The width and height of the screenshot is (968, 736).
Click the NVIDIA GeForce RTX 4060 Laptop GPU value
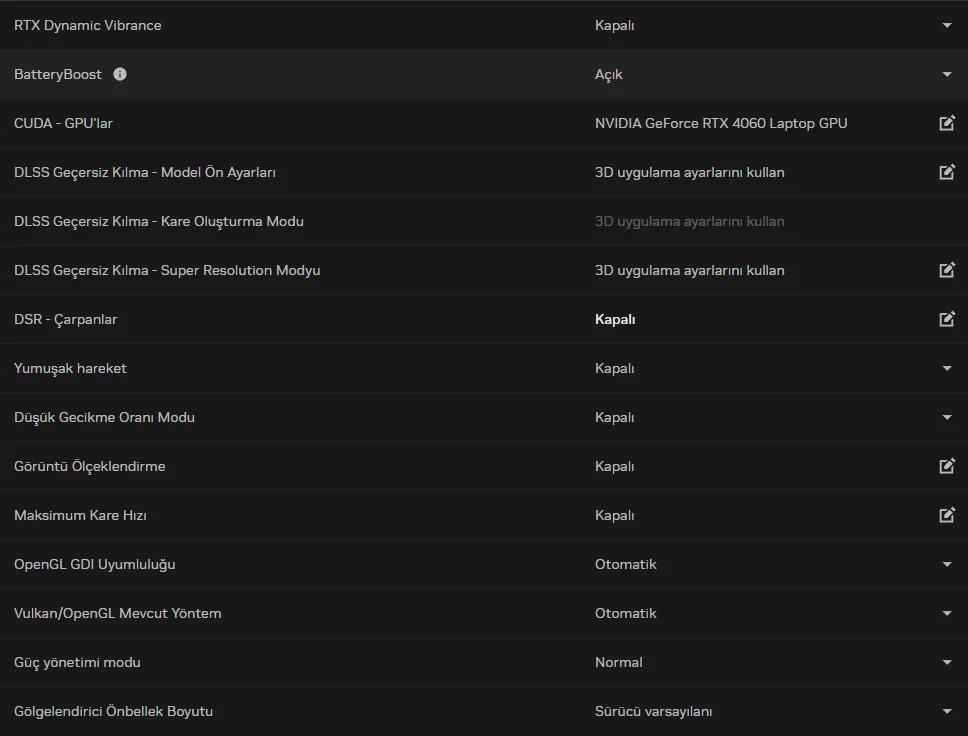pyautogui.click(x=720, y=123)
